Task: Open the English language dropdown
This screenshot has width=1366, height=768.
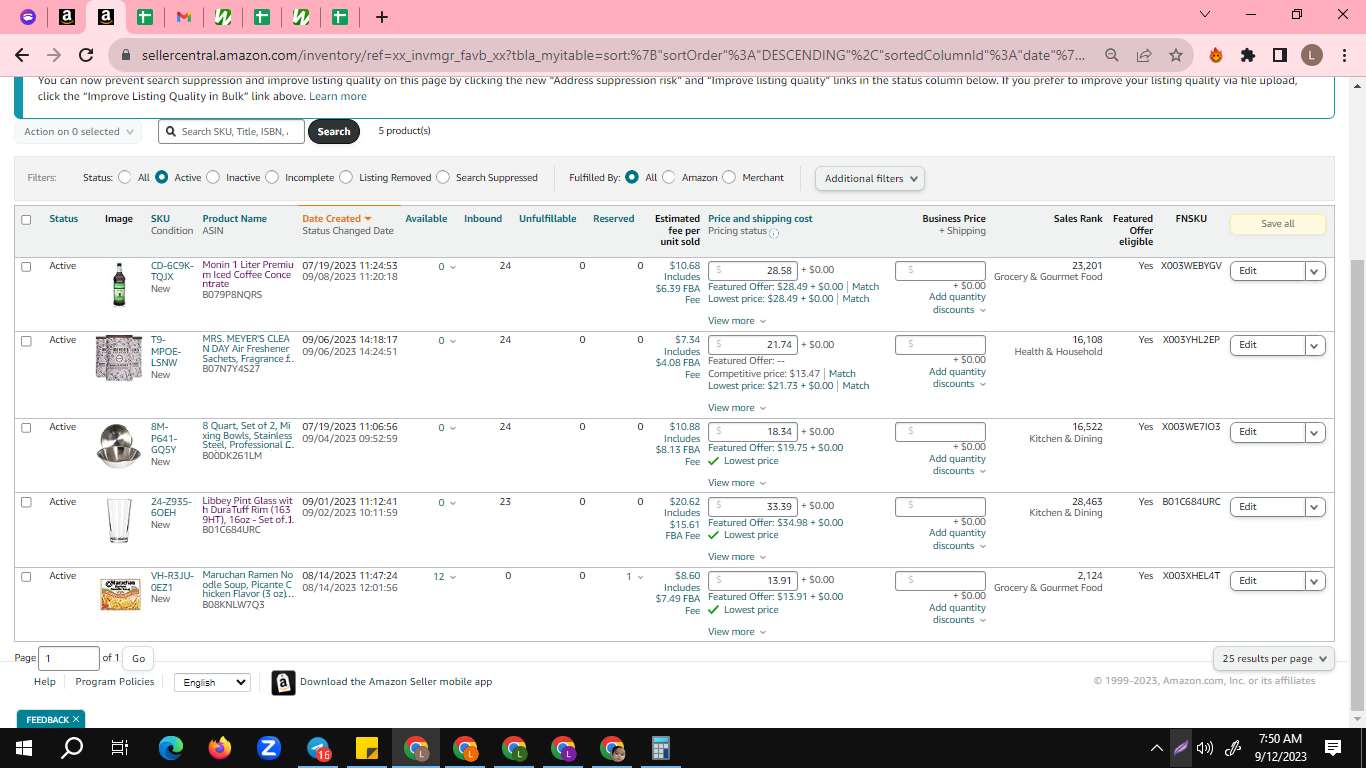Action: point(212,682)
